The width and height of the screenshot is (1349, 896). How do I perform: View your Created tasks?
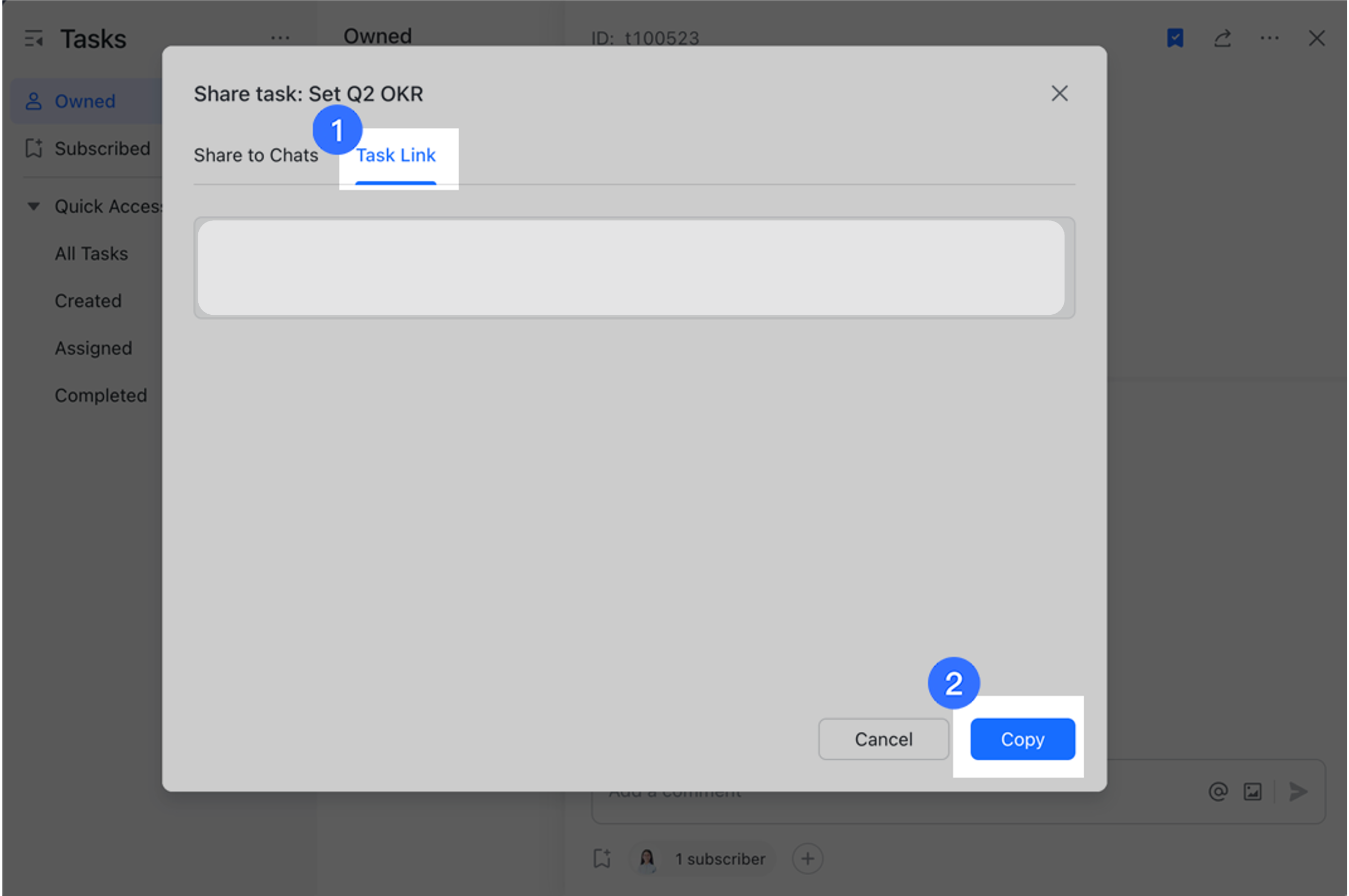(88, 300)
